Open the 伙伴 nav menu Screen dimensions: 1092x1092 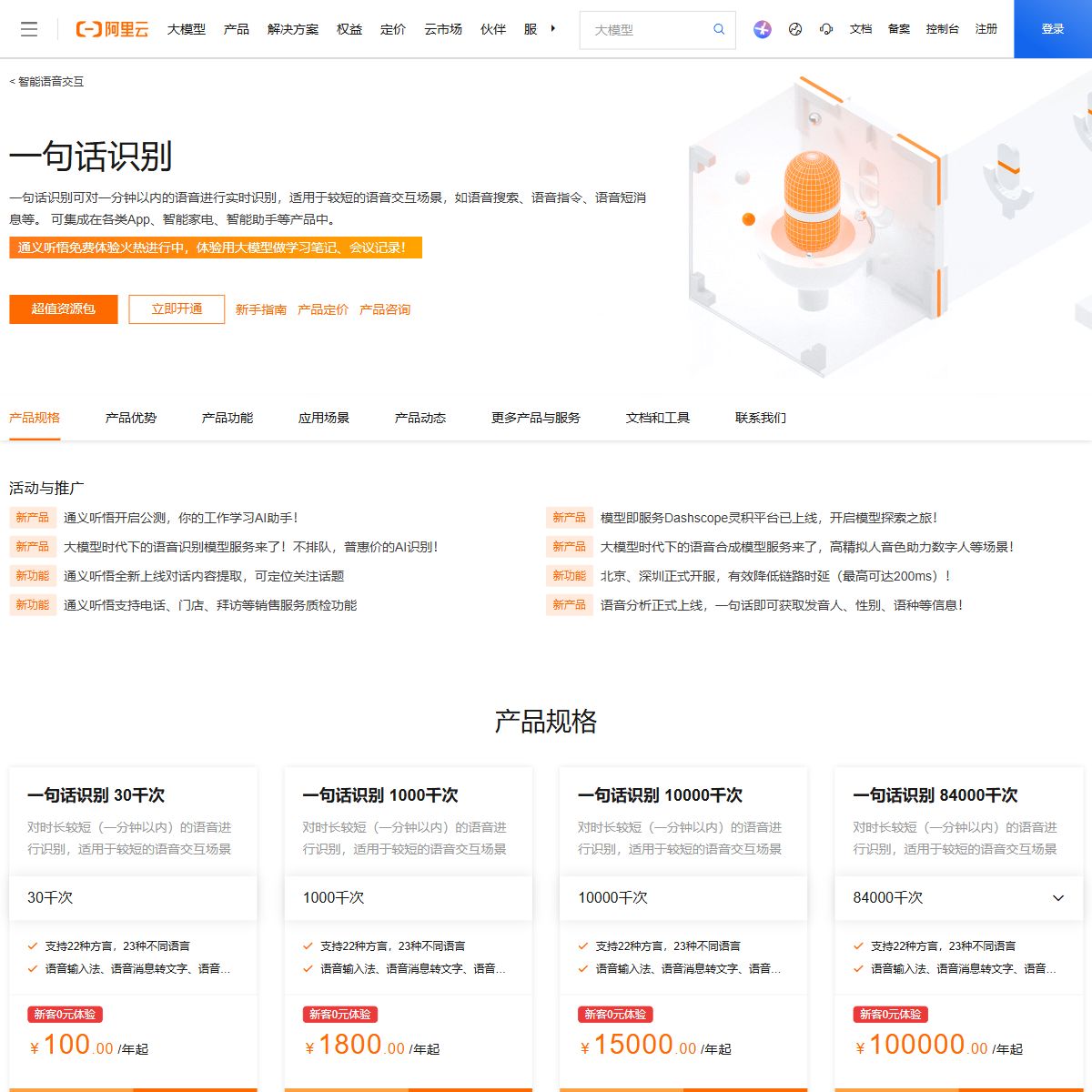click(493, 29)
